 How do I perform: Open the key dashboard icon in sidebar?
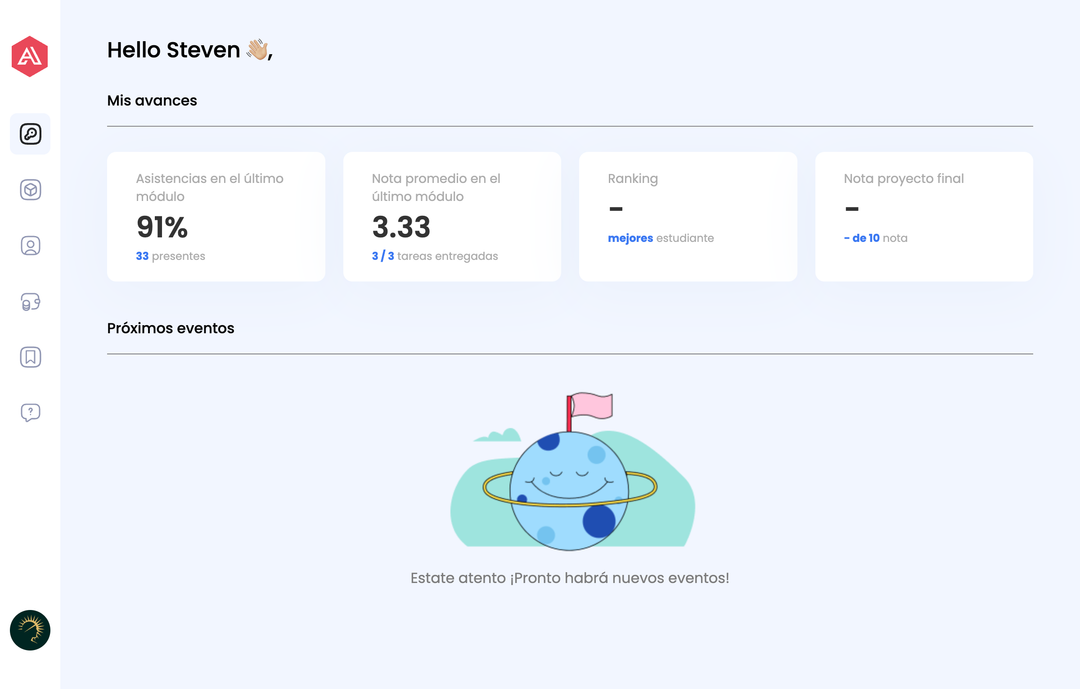click(x=30, y=134)
